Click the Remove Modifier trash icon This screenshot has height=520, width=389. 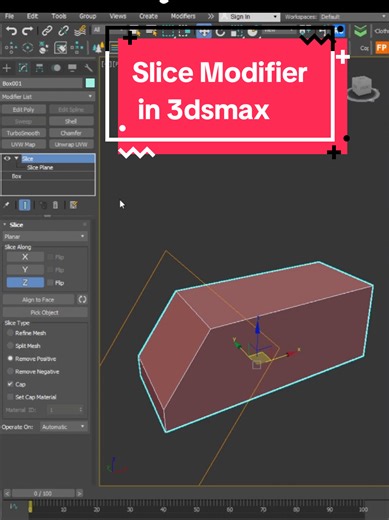pos(55,205)
